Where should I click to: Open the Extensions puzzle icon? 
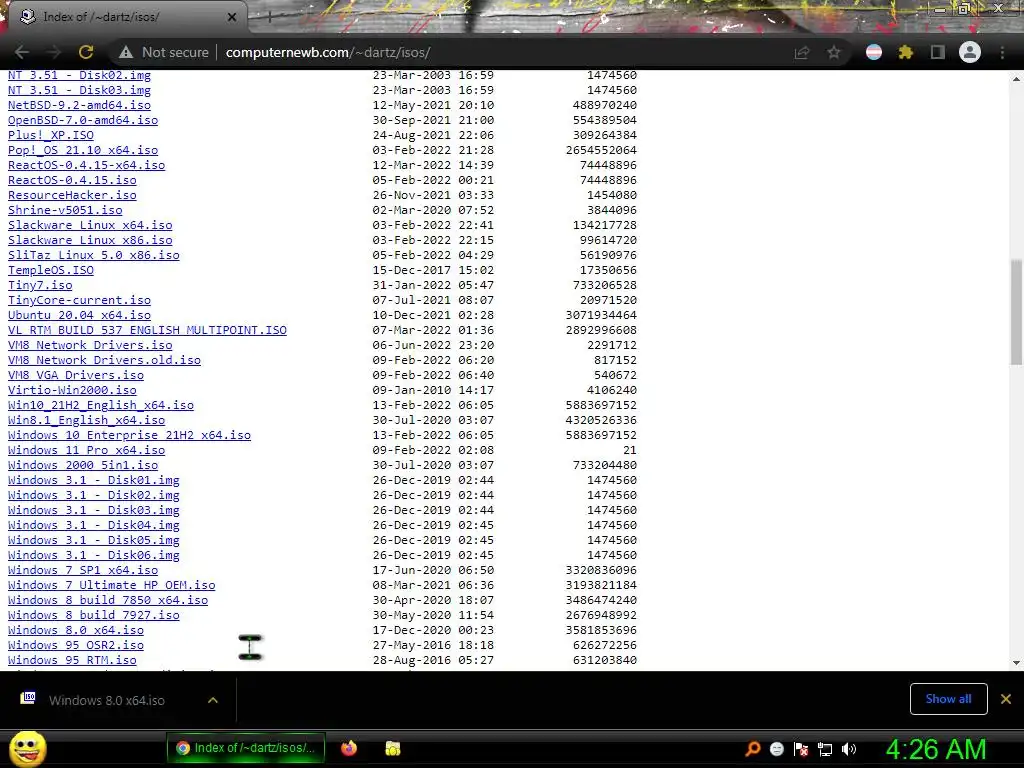point(906,52)
